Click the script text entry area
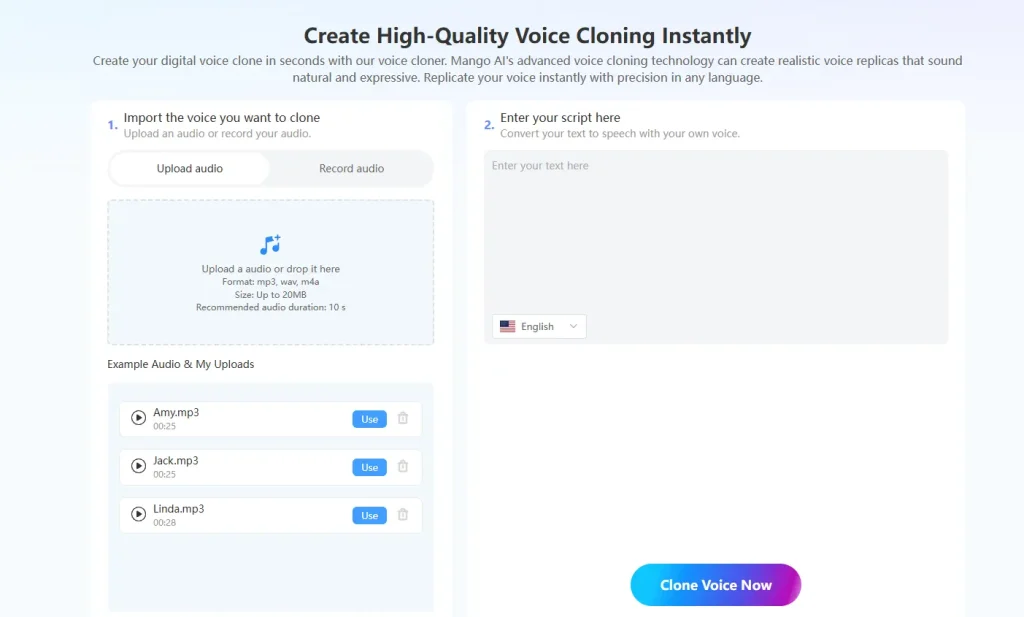 (x=715, y=230)
